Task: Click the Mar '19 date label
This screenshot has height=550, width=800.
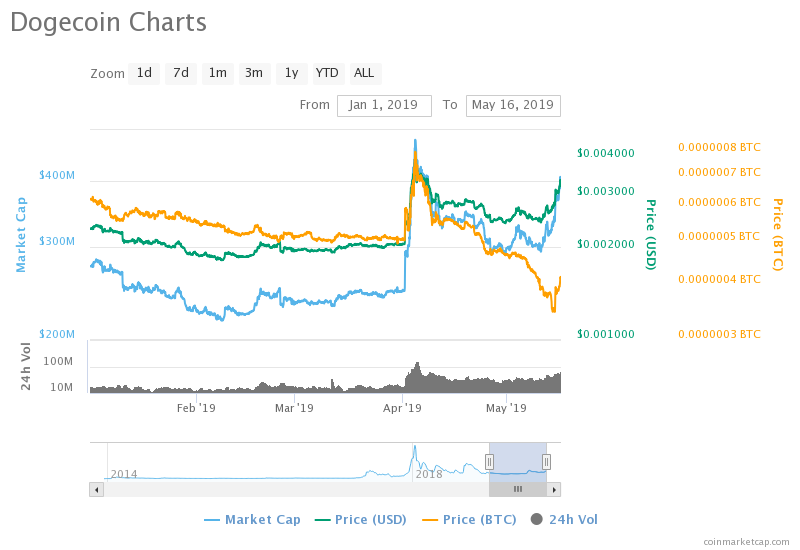Action: (294, 408)
